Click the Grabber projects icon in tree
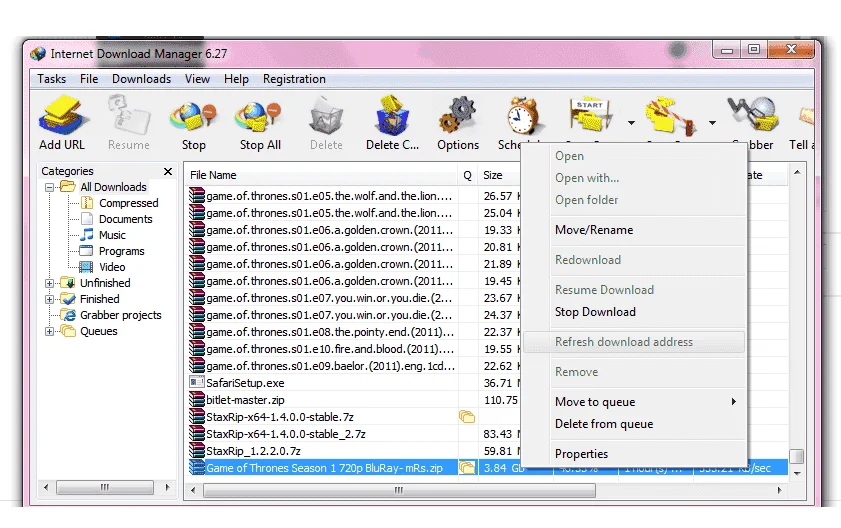 (x=68, y=315)
